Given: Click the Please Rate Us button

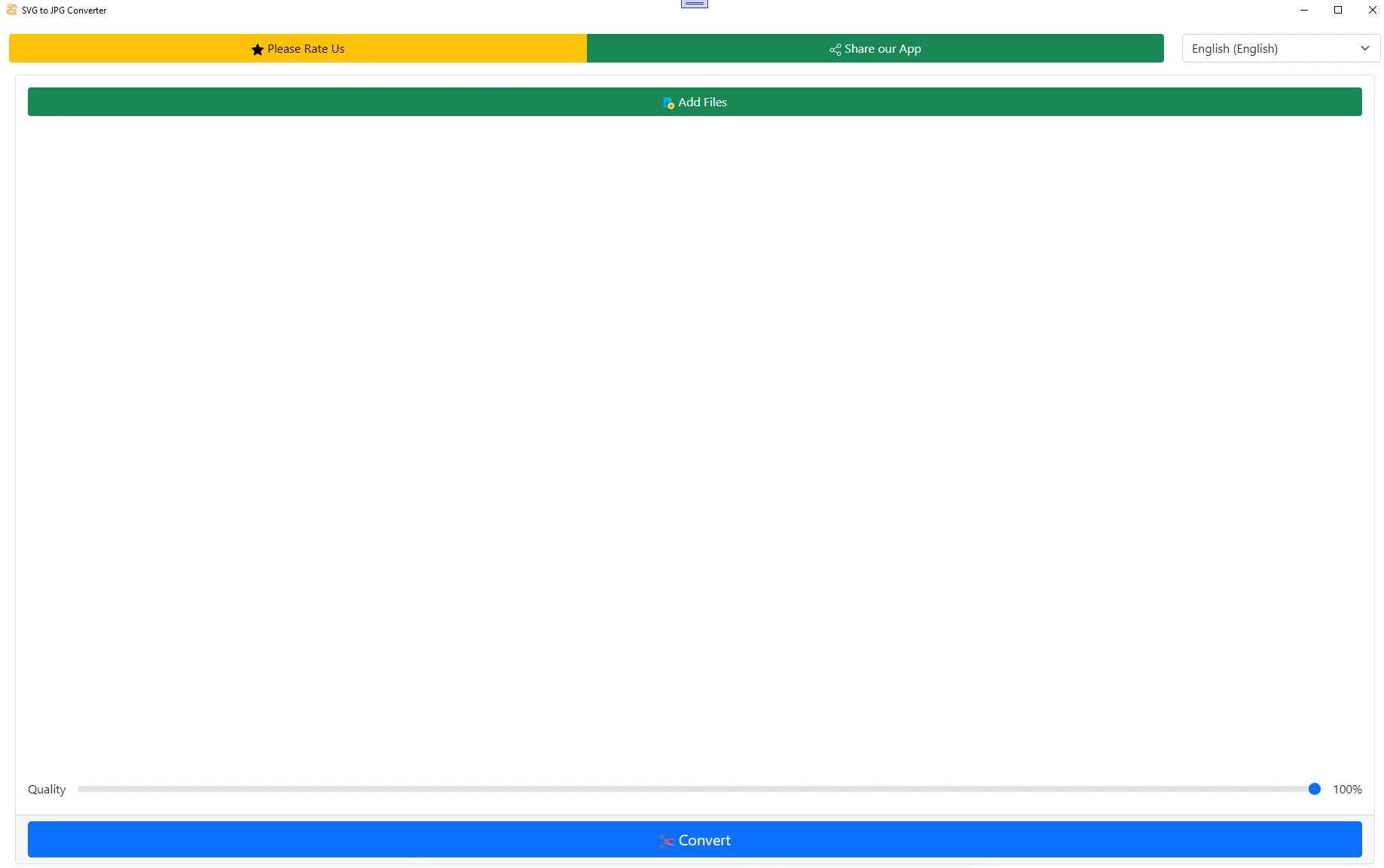Looking at the screenshot, I should point(298,48).
